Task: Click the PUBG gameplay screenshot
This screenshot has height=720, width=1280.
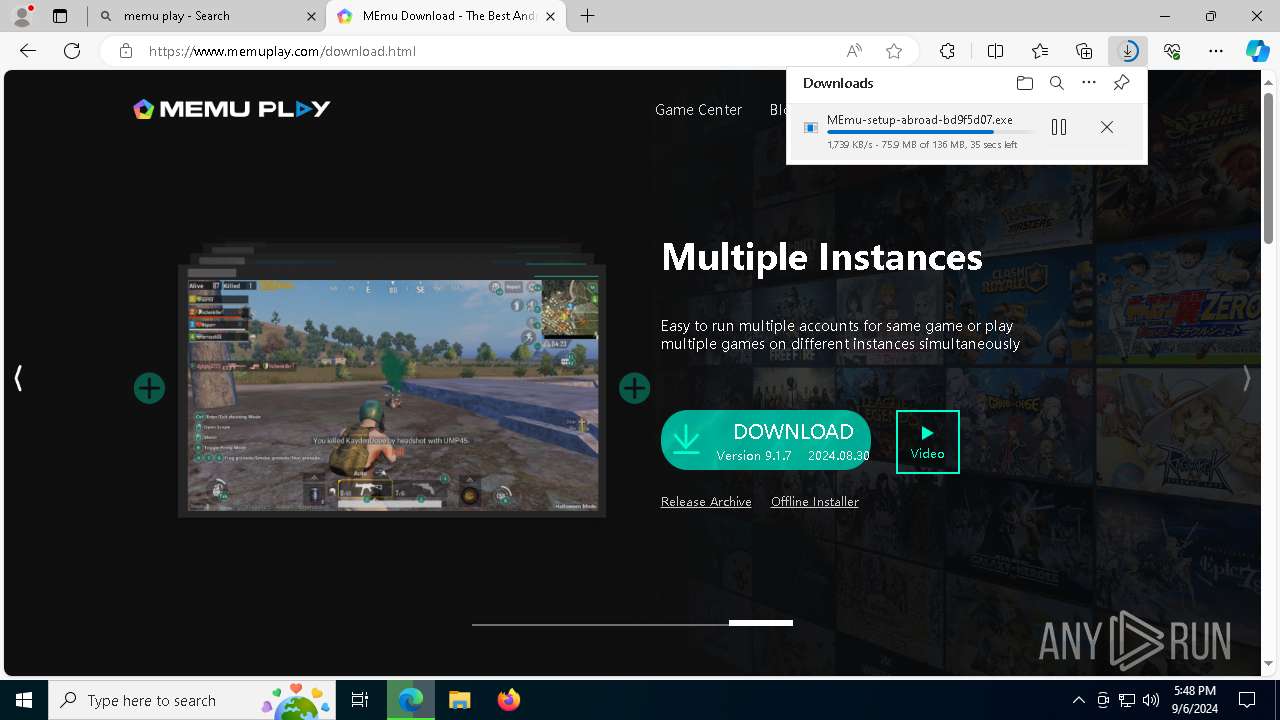Action: click(x=392, y=392)
